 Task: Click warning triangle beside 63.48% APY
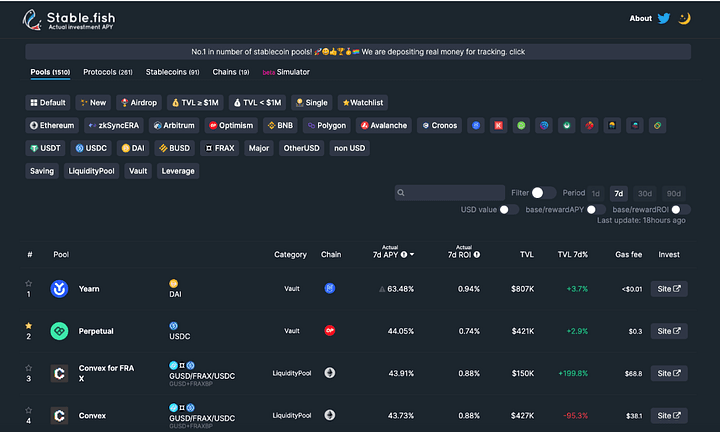[x=382, y=289]
